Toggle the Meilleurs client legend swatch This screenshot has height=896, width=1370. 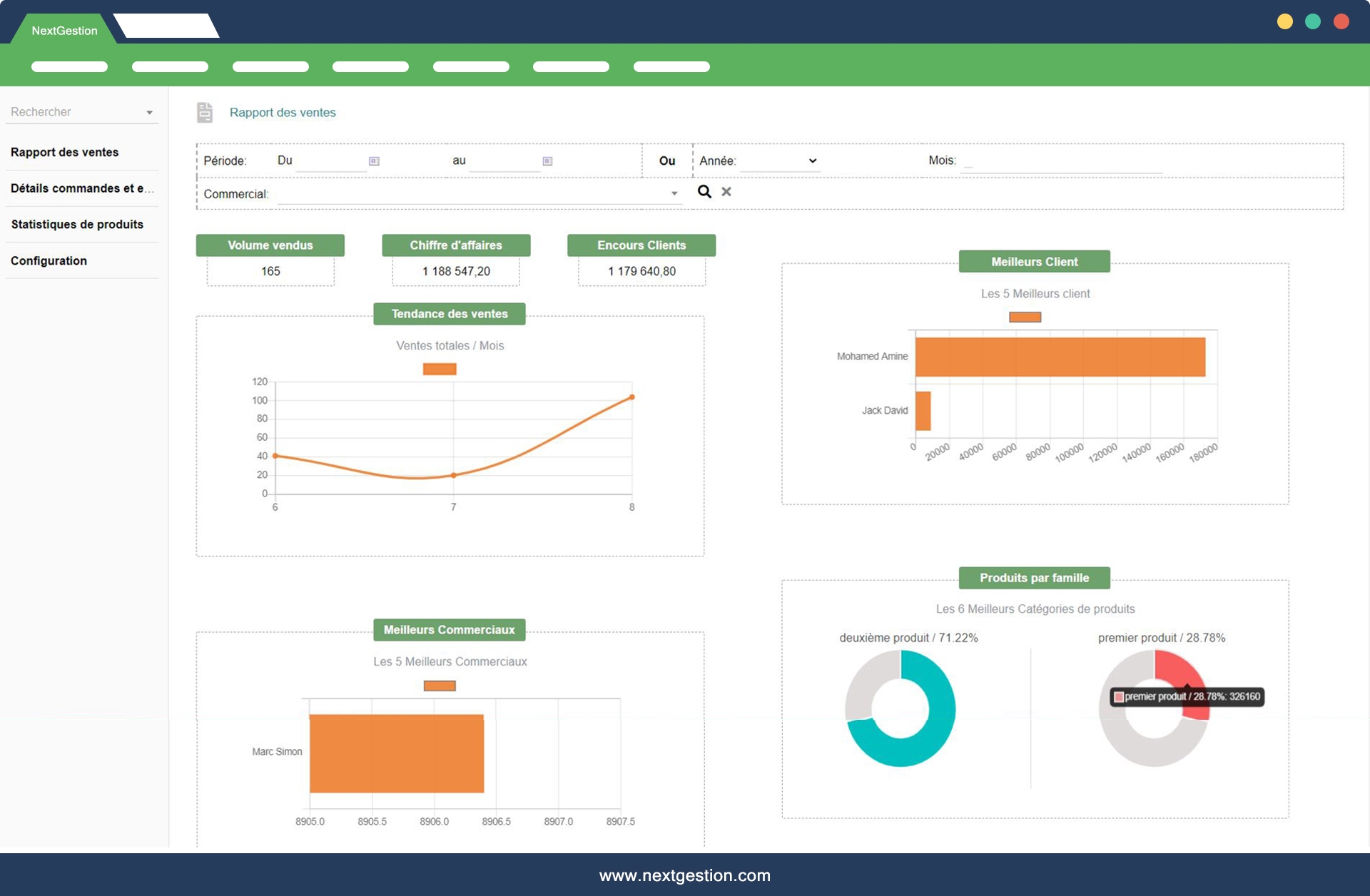tap(1025, 317)
